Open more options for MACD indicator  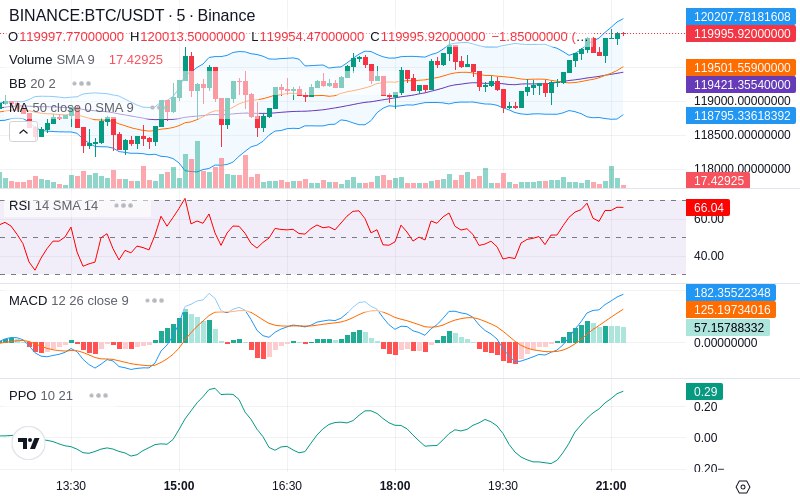pos(155,301)
